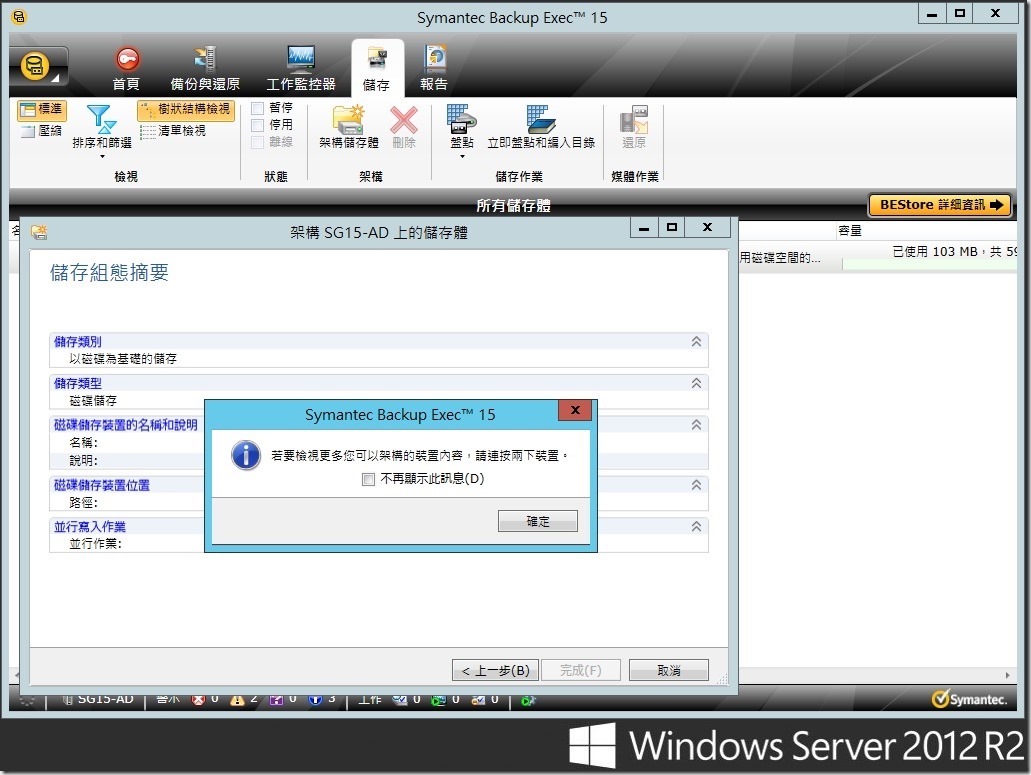This screenshot has height=775, width=1031.
Task: Collapse the 磁碟儲存裝置位置 section
Action: click(x=696, y=485)
